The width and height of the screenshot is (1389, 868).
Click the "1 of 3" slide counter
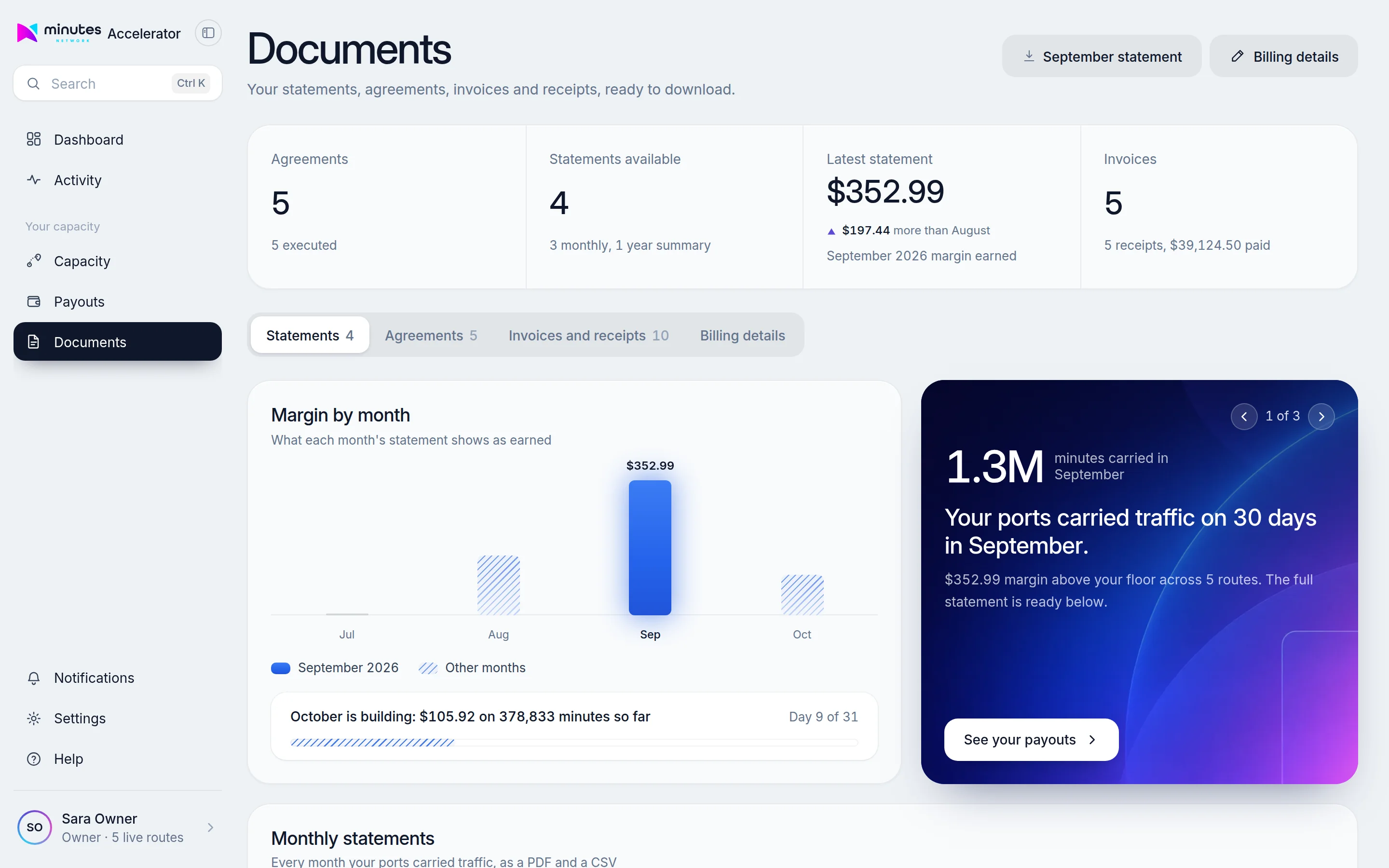pos(1282,416)
